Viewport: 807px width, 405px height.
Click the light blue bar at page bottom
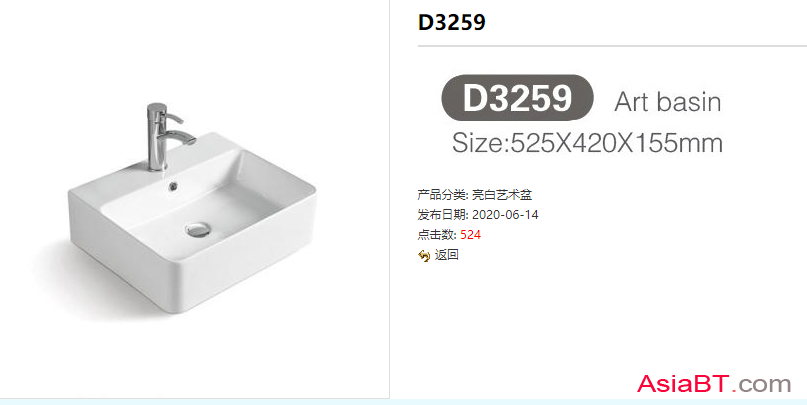[404, 402]
